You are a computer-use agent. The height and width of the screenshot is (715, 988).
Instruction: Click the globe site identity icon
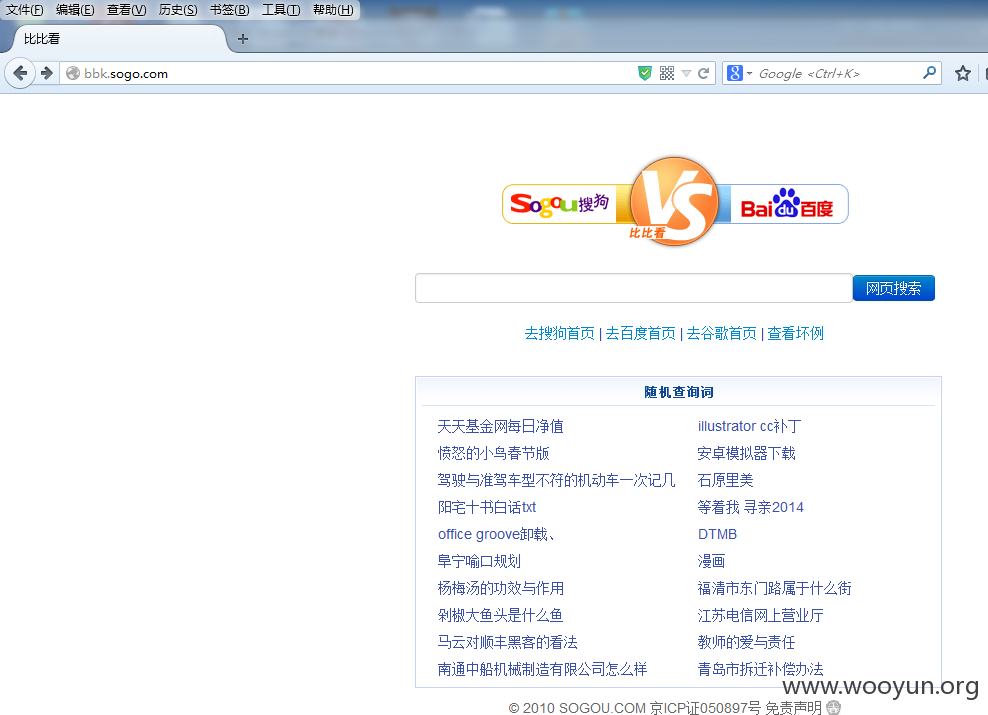[x=73, y=74]
